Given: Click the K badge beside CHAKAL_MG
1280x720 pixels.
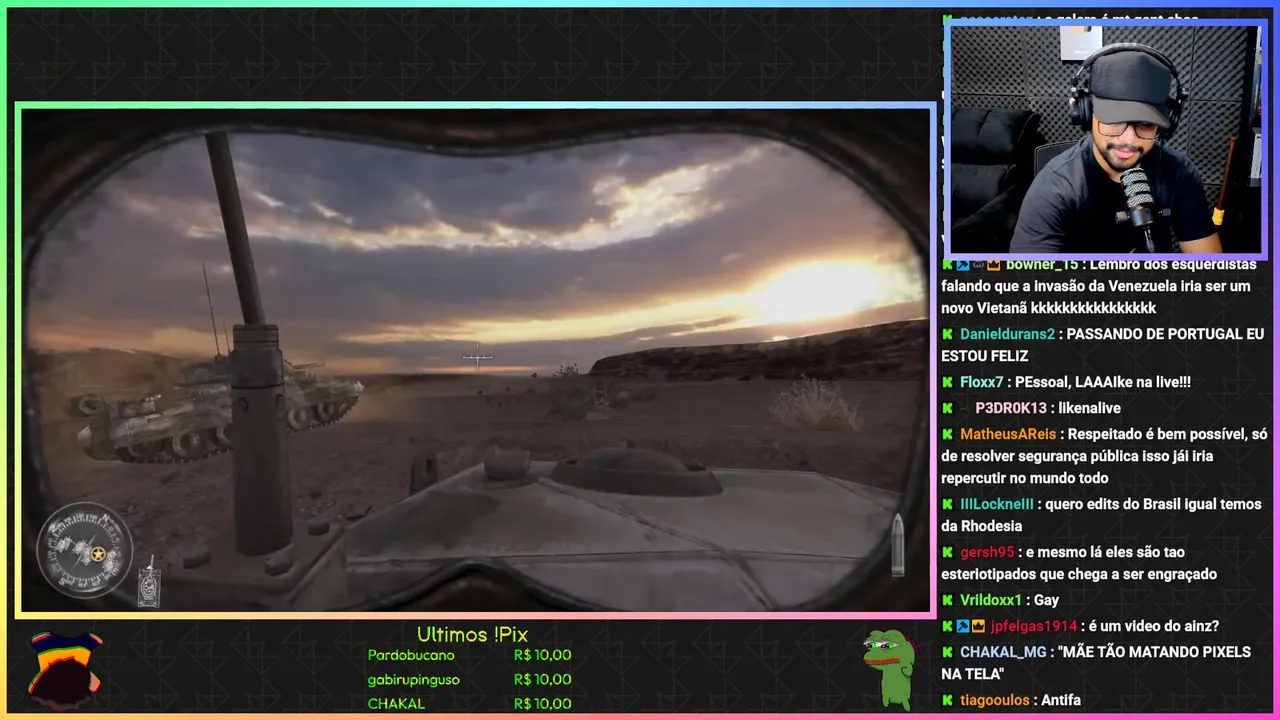Looking at the screenshot, I should click(947, 652).
